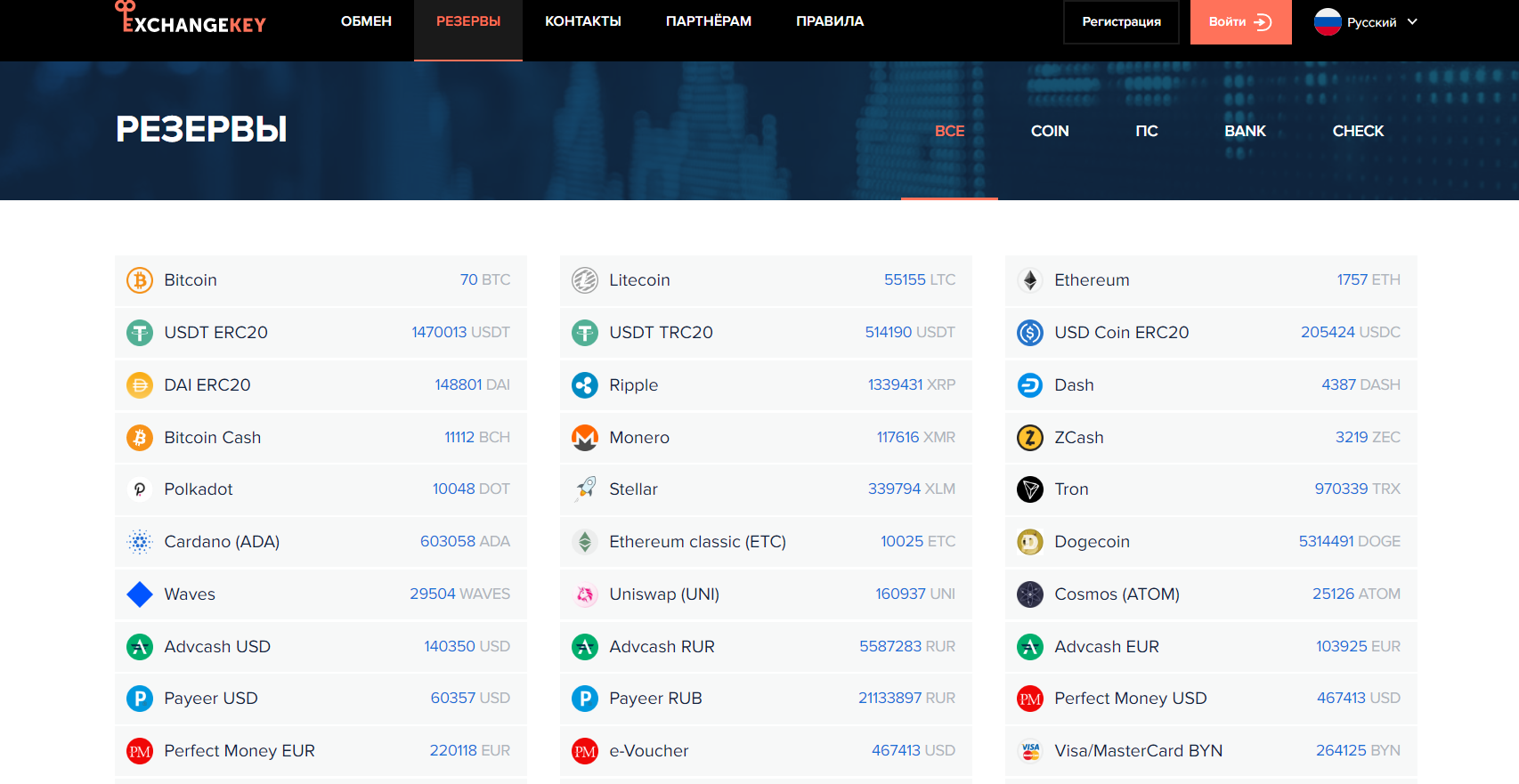Click the USDT ERC20 Tether icon
This screenshot has width=1519, height=784.
(x=140, y=333)
